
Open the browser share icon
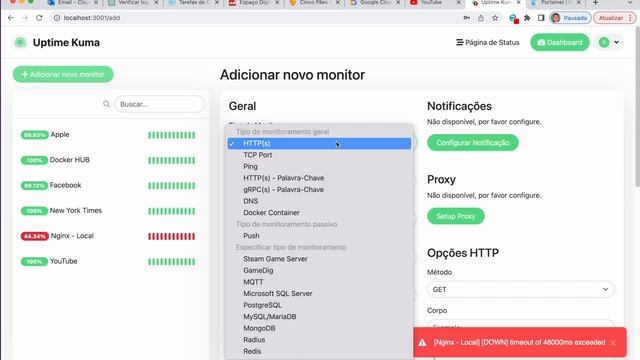coord(481,18)
